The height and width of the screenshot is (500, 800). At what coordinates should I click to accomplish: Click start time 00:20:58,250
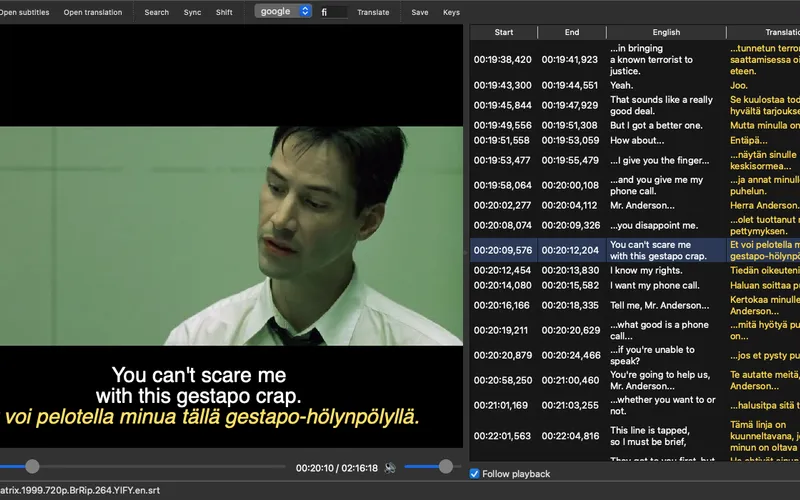(x=503, y=380)
